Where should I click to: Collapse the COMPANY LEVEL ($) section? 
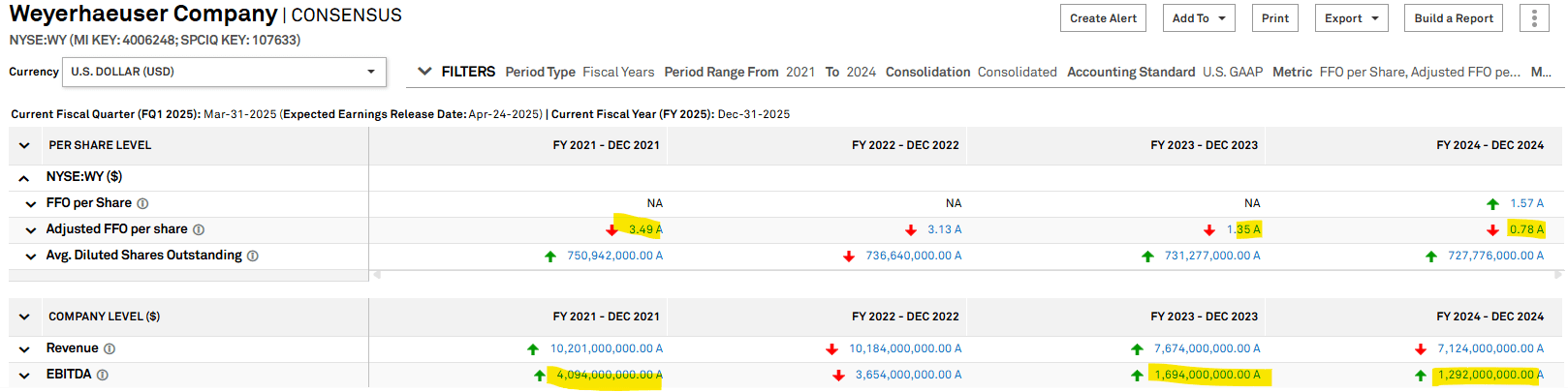(x=24, y=317)
